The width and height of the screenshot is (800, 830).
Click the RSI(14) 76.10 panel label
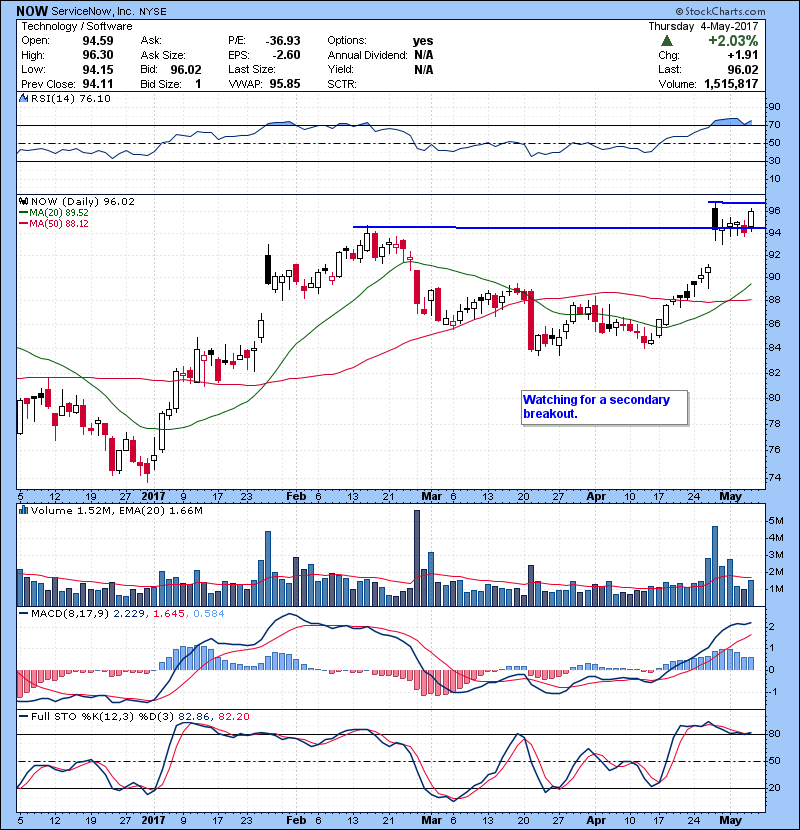[70, 98]
